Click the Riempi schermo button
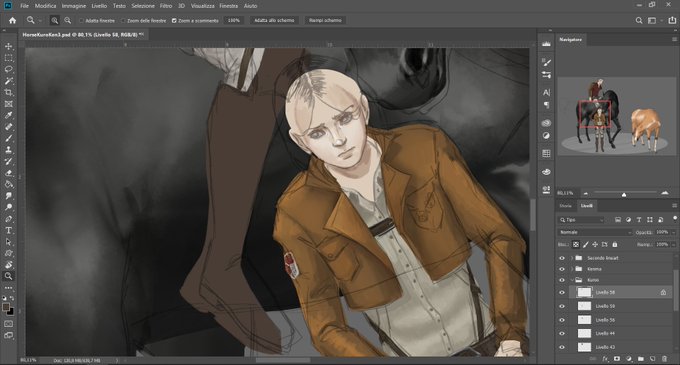This screenshot has width=680, height=365. (x=325, y=20)
